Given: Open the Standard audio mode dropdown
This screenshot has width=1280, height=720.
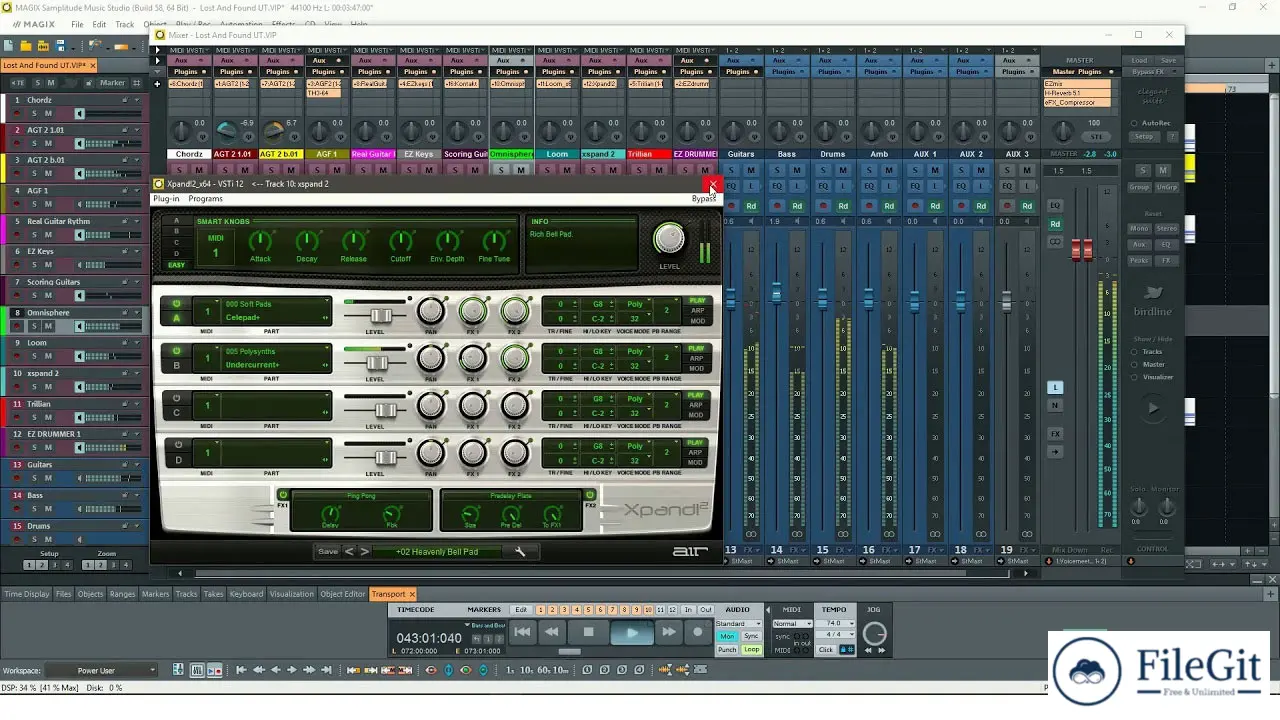Looking at the screenshot, I should [738, 624].
